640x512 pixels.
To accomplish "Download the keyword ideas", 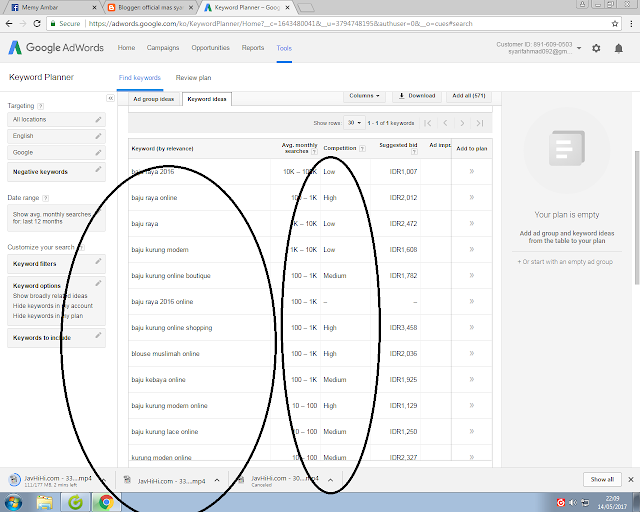I will coord(417,96).
